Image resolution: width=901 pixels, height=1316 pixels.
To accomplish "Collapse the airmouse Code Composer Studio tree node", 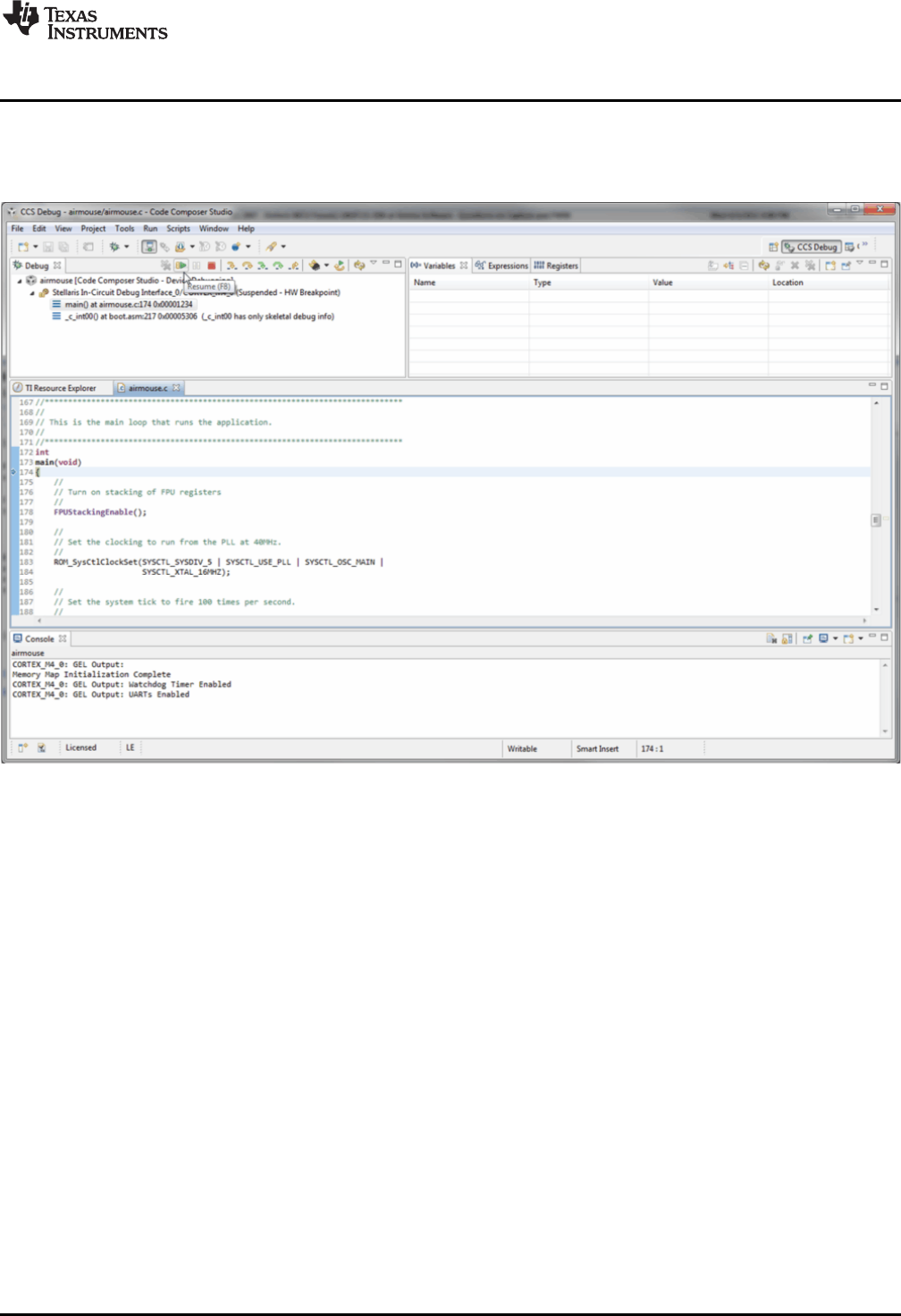I will (x=20, y=281).
